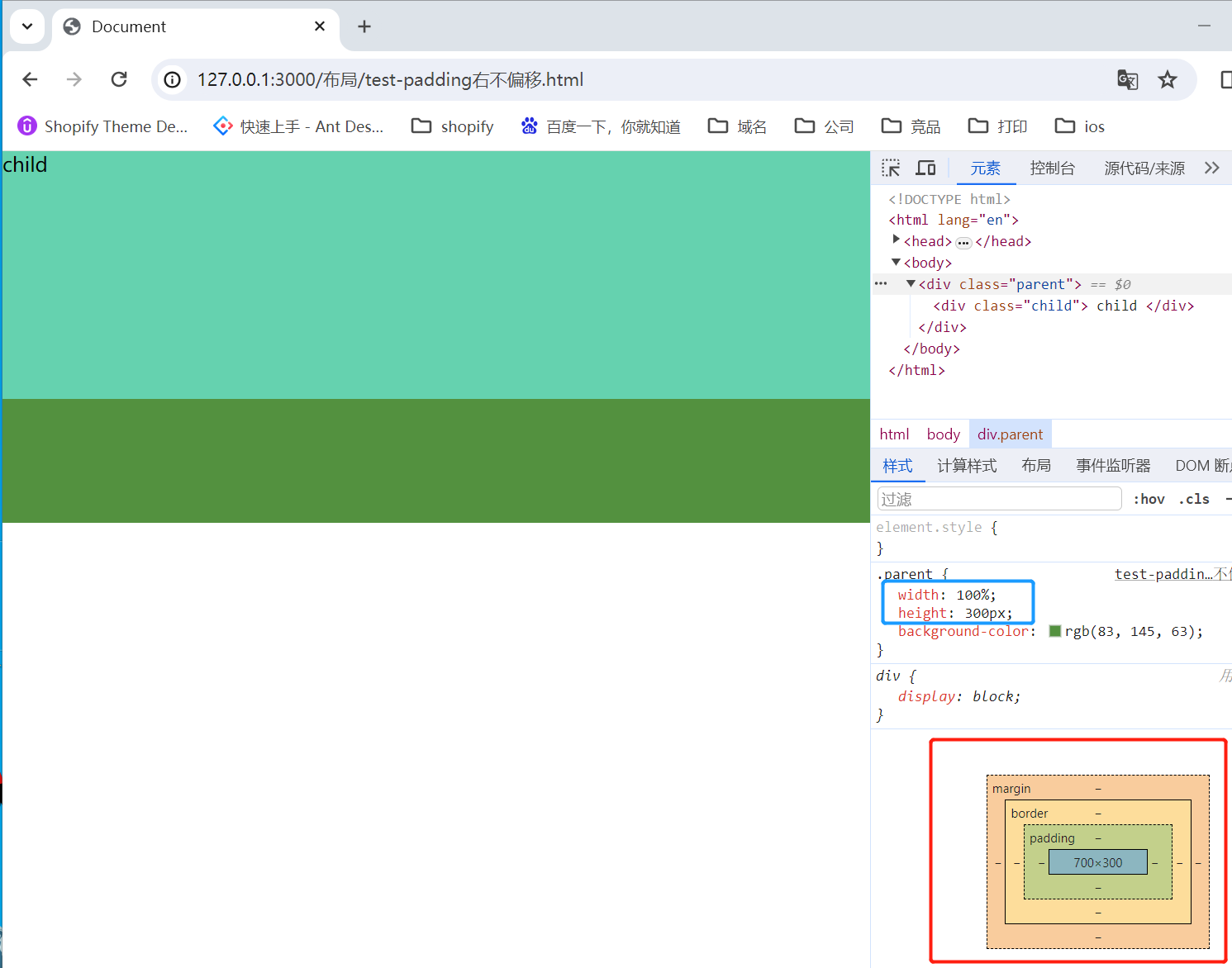This screenshot has width=1232, height=968.
Task: Open the Shopify Theme De... bookmark
Action: [101, 126]
